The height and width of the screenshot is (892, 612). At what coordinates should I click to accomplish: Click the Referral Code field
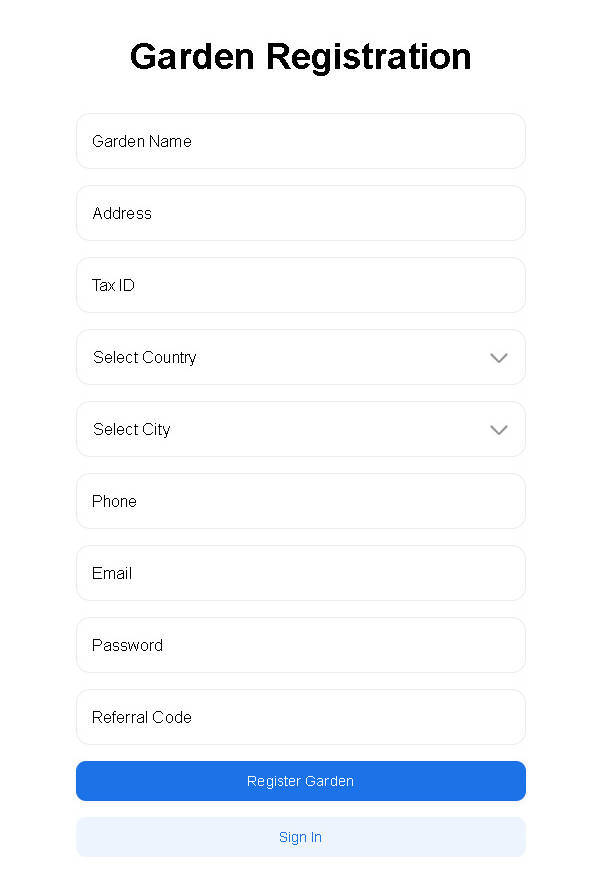click(x=300, y=717)
